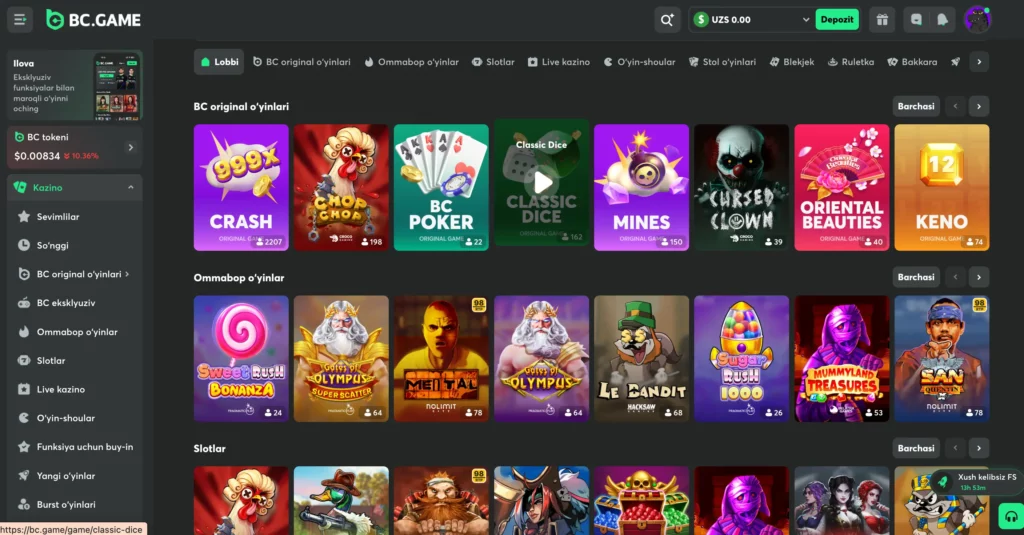Switch to the O'yin-shoular tab

click(639, 61)
